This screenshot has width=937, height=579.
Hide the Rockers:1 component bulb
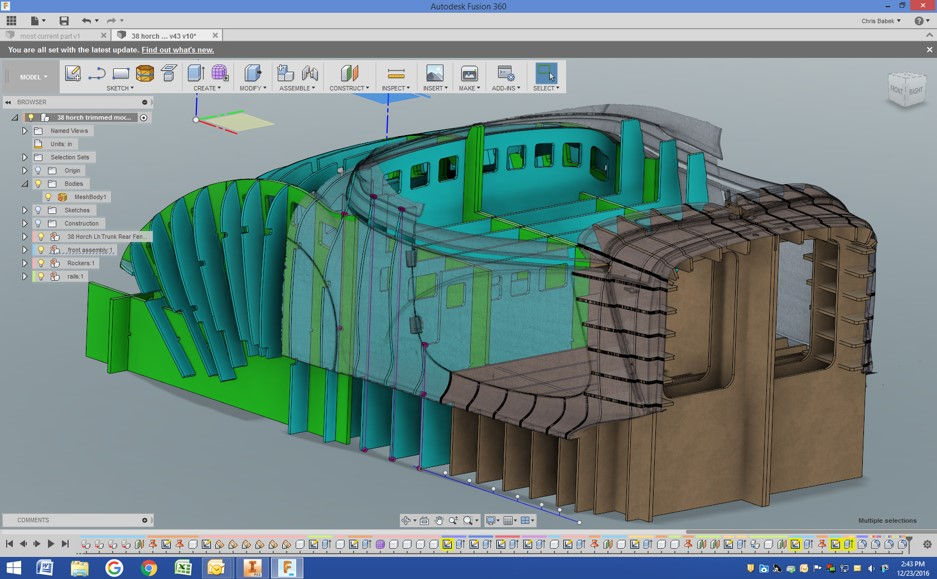click(x=41, y=263)
